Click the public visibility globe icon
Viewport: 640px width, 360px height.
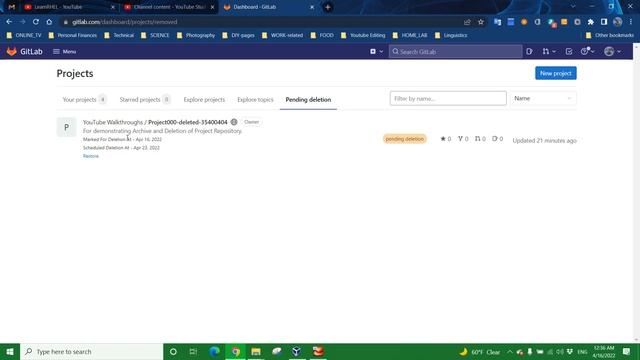tap(234, 122)
